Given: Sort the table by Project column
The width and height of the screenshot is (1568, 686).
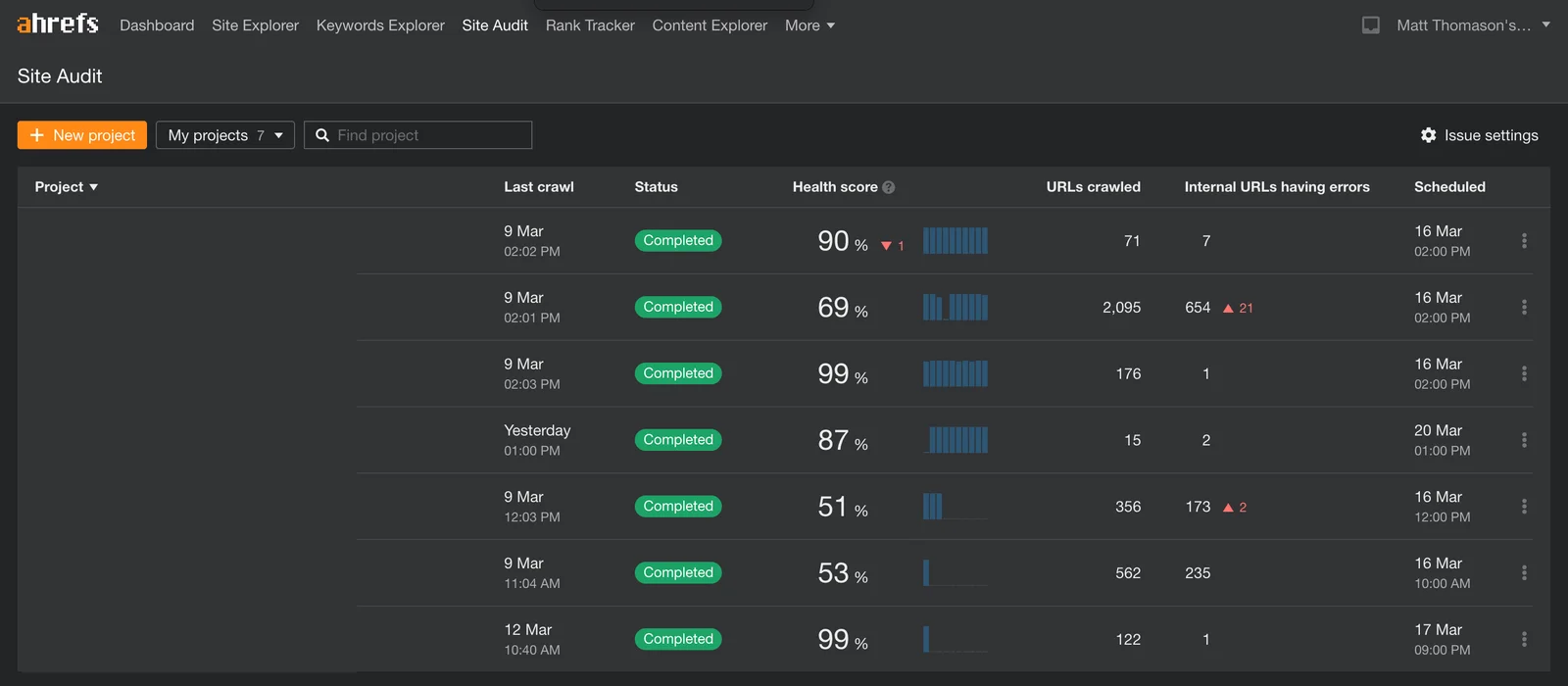Looking at the screenshot, I should [67, 187].
